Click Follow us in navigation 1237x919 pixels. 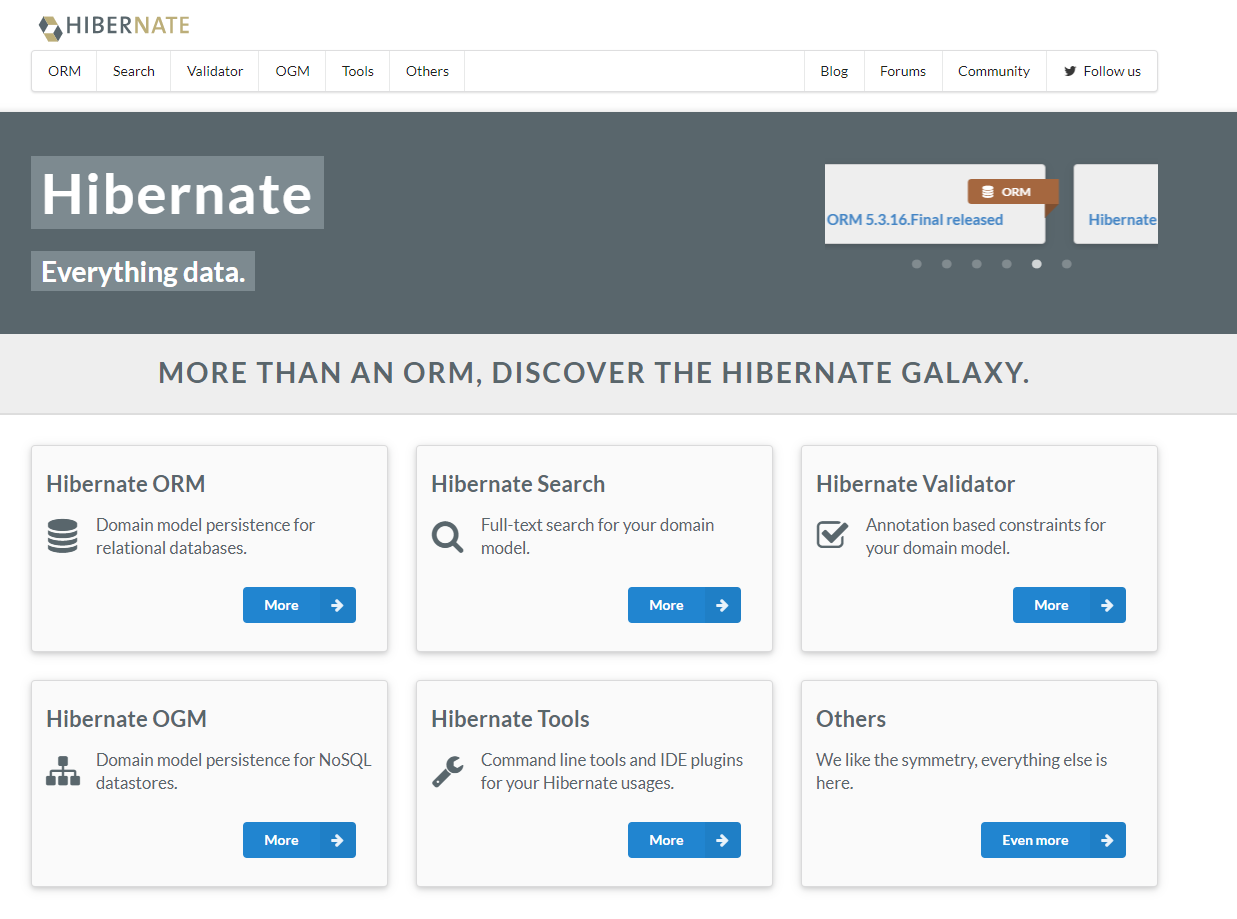pos(1102,71)
